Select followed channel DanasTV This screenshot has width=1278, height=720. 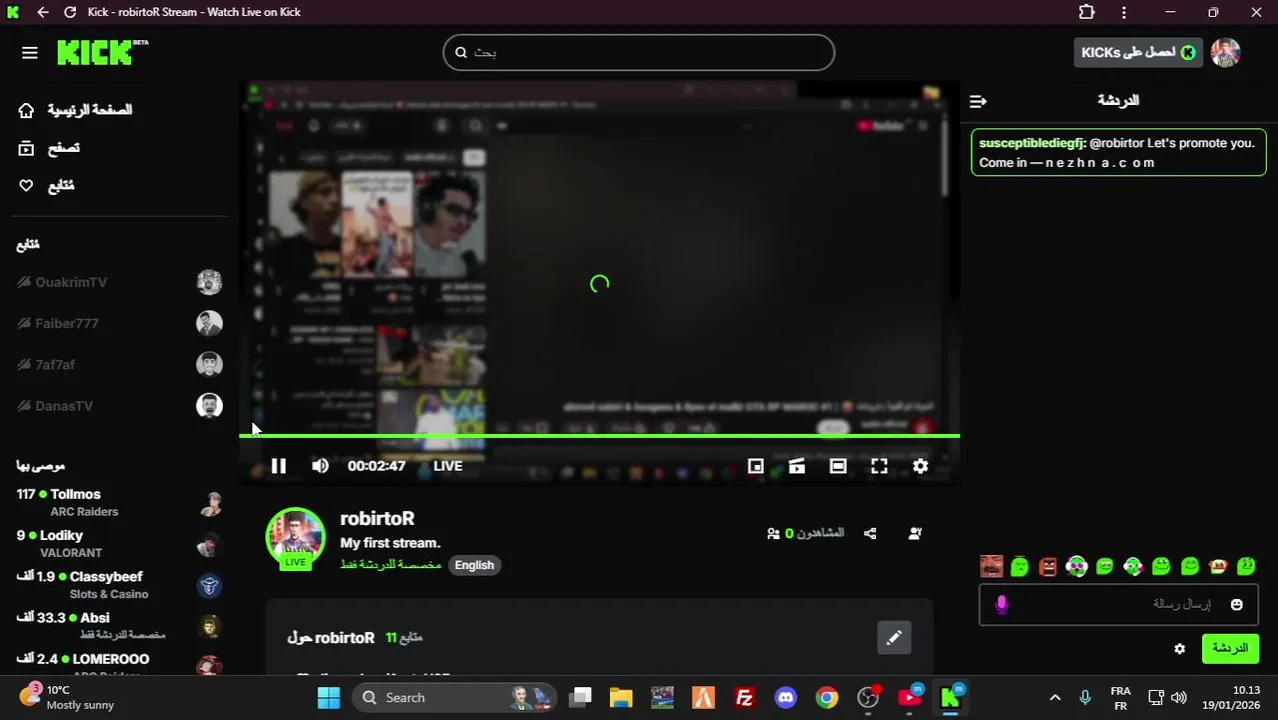point(119,405)
